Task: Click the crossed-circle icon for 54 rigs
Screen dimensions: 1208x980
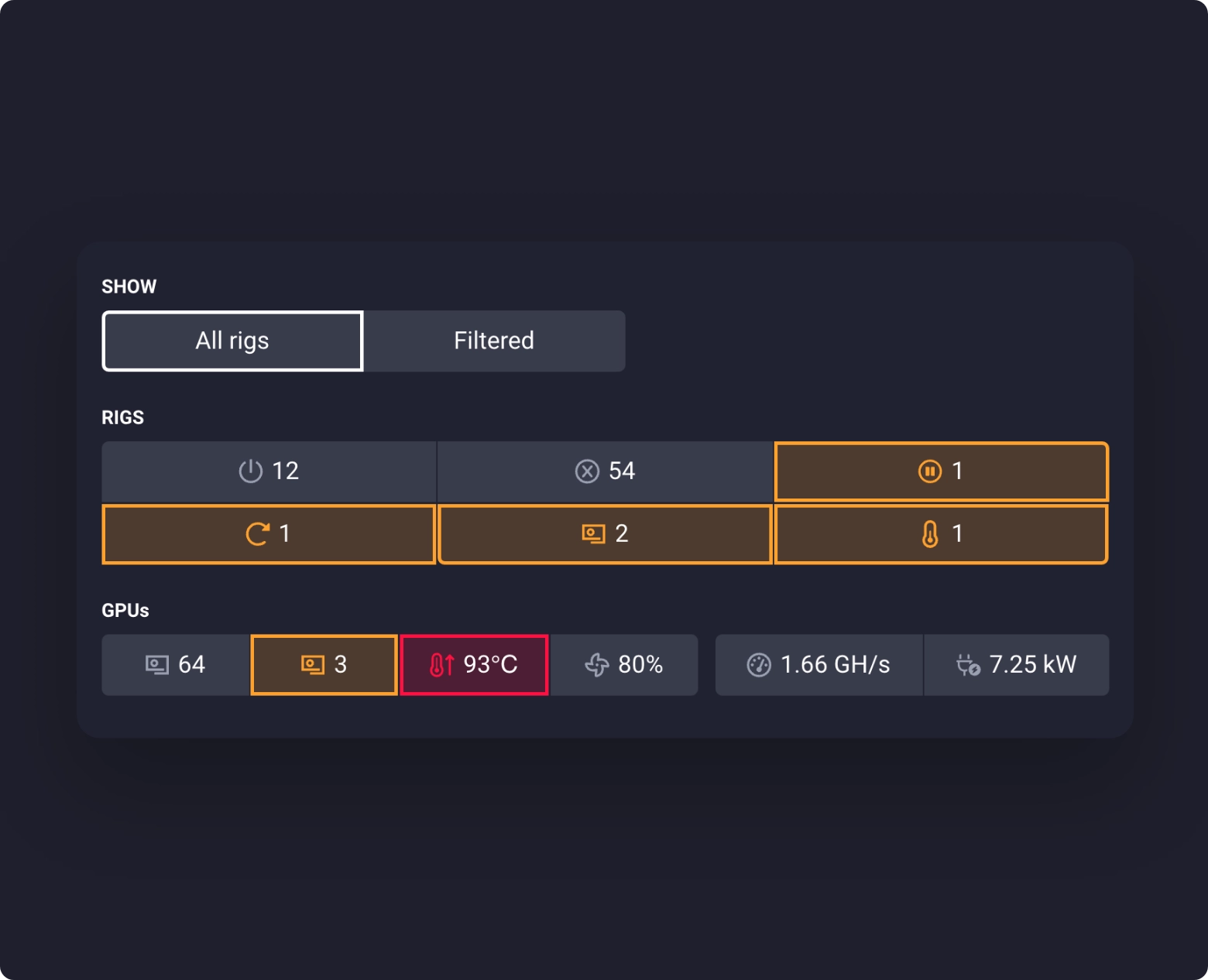Action: [x=587, y=471]
